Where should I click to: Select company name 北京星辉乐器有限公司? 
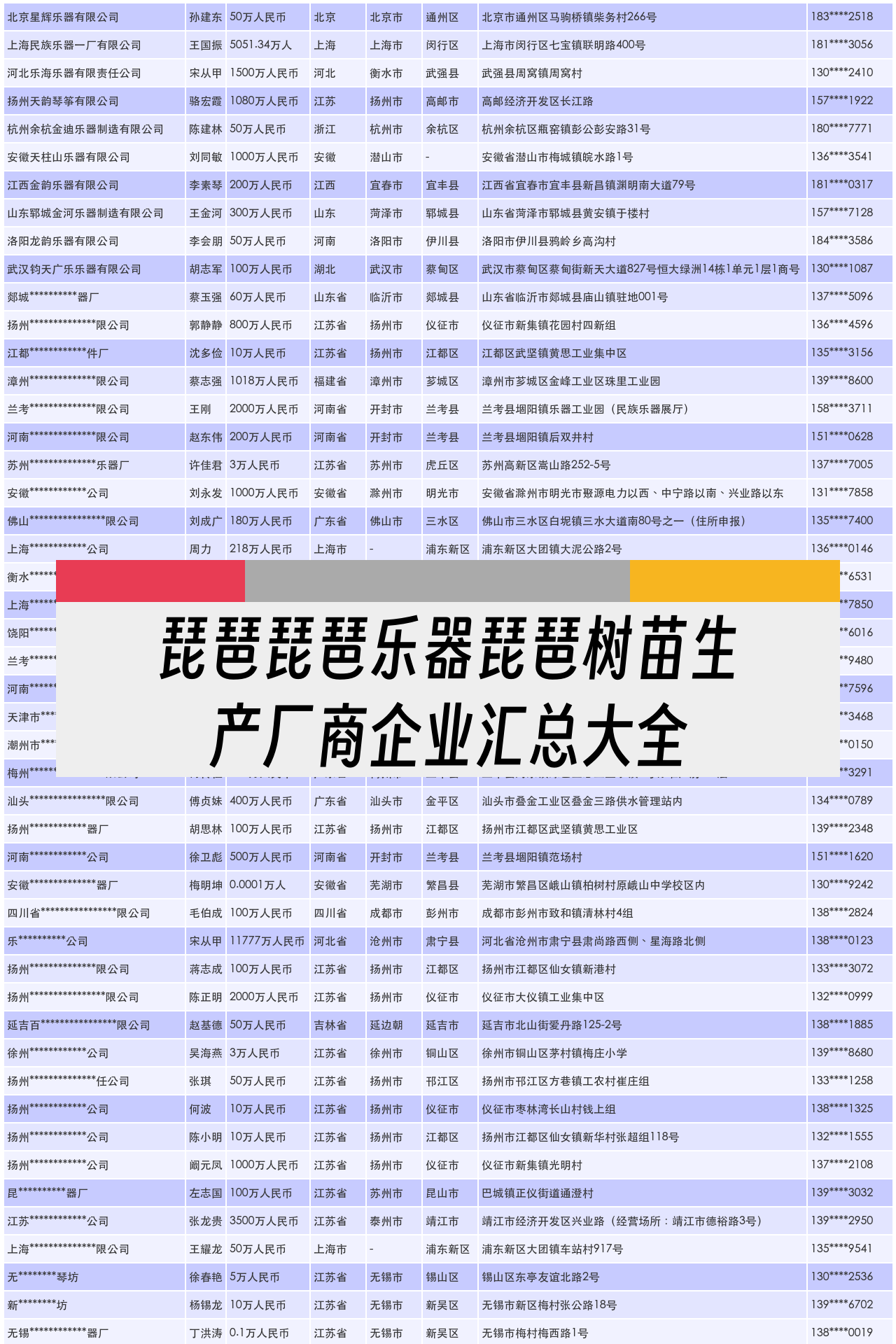(x=63, y=17)
